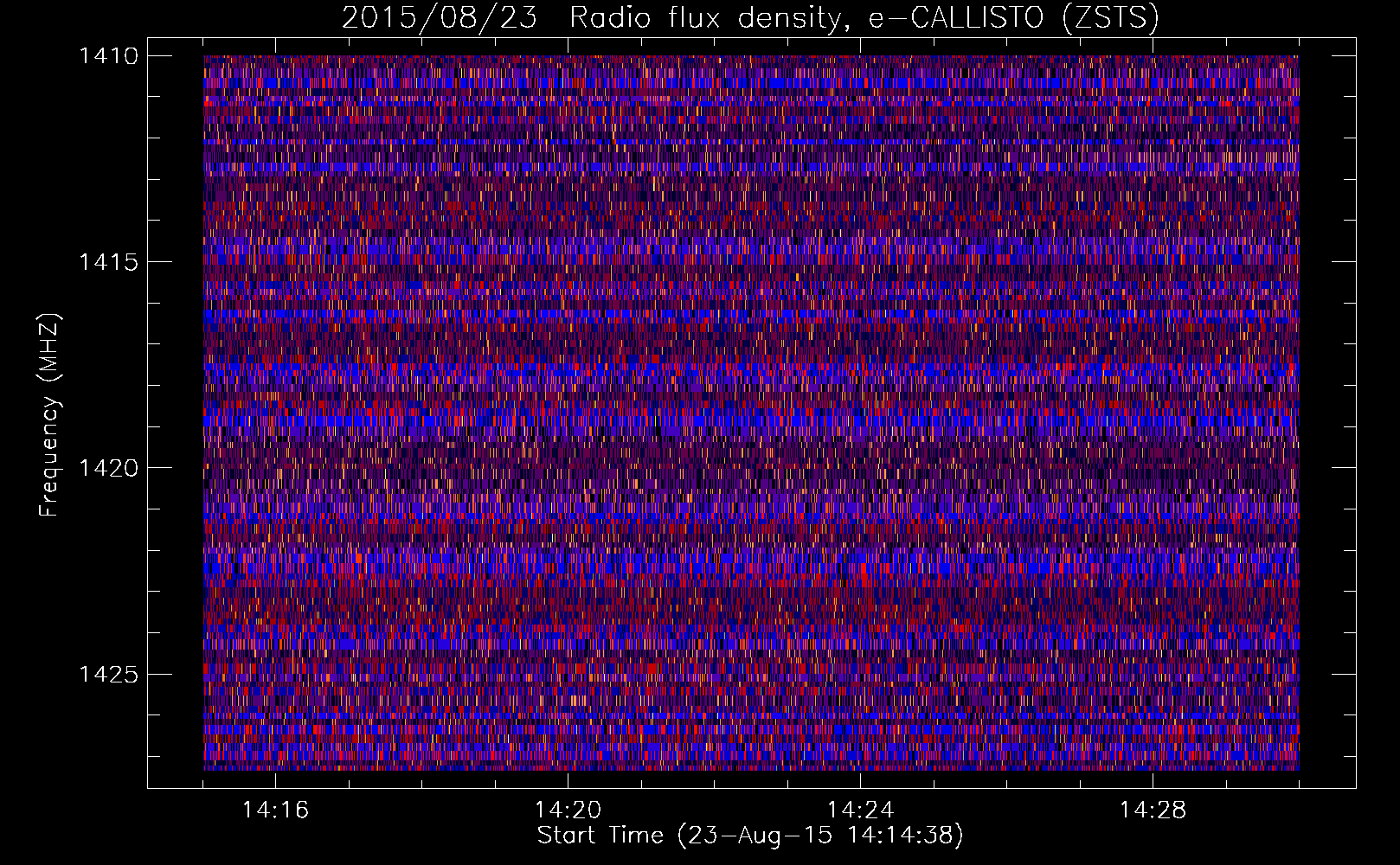1400x865 pixels.
Task: Click the 14:16 time tick label
Action: (x=275, y=811)
